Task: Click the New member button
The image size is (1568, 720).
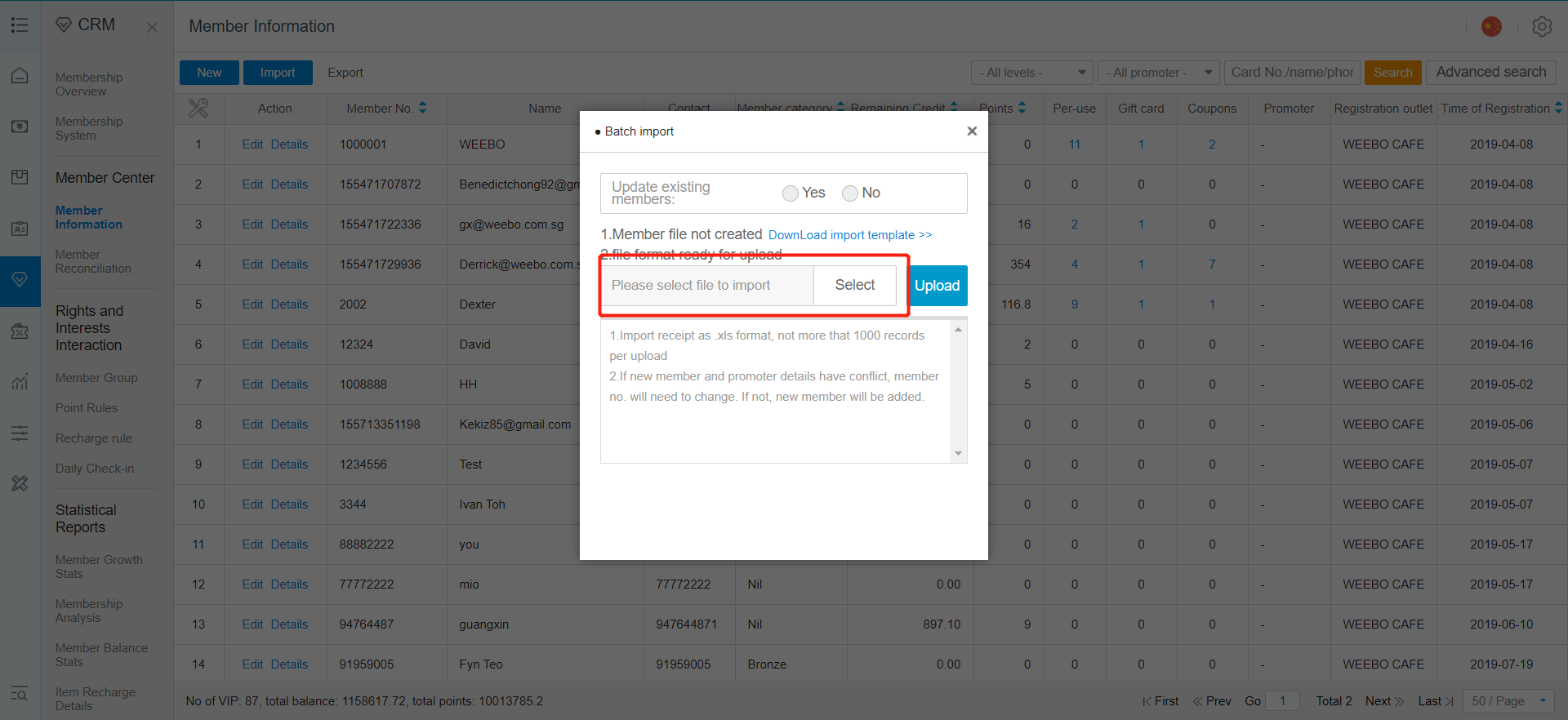Action: point(209,73)
